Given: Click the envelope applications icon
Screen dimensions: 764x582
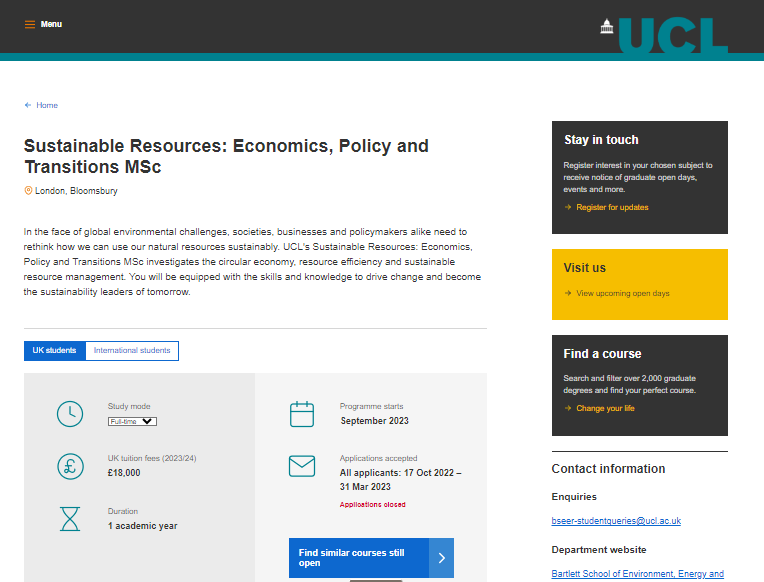Looking at the screenshot, I should (302, 465).
